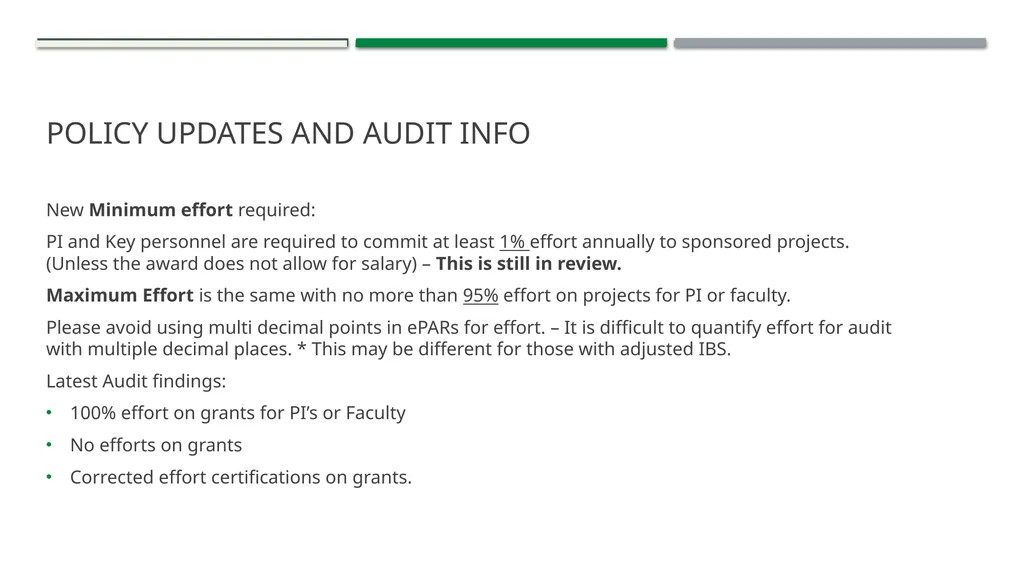Click the bullet before '100% effort on grants'

pos(49,412)
